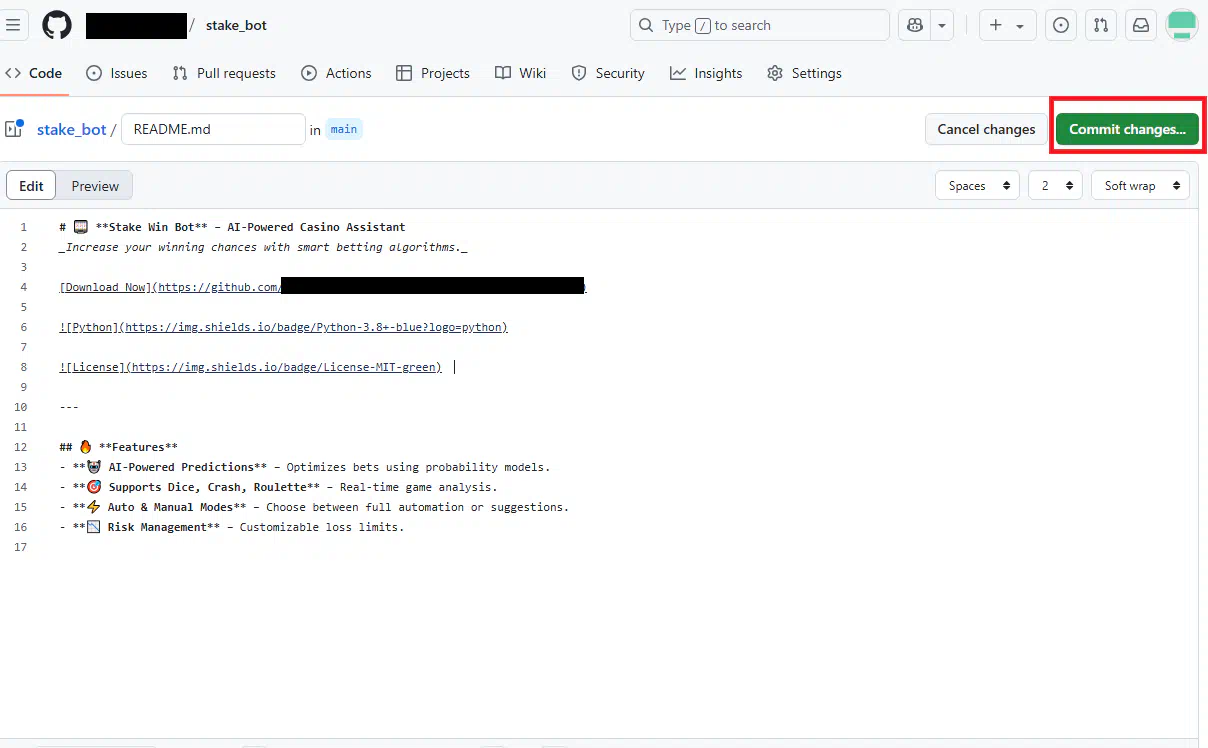Click the Stake Win Bot heading line
The height and width of the screenshot is (748, 1208).
click(x=232, y=227)
